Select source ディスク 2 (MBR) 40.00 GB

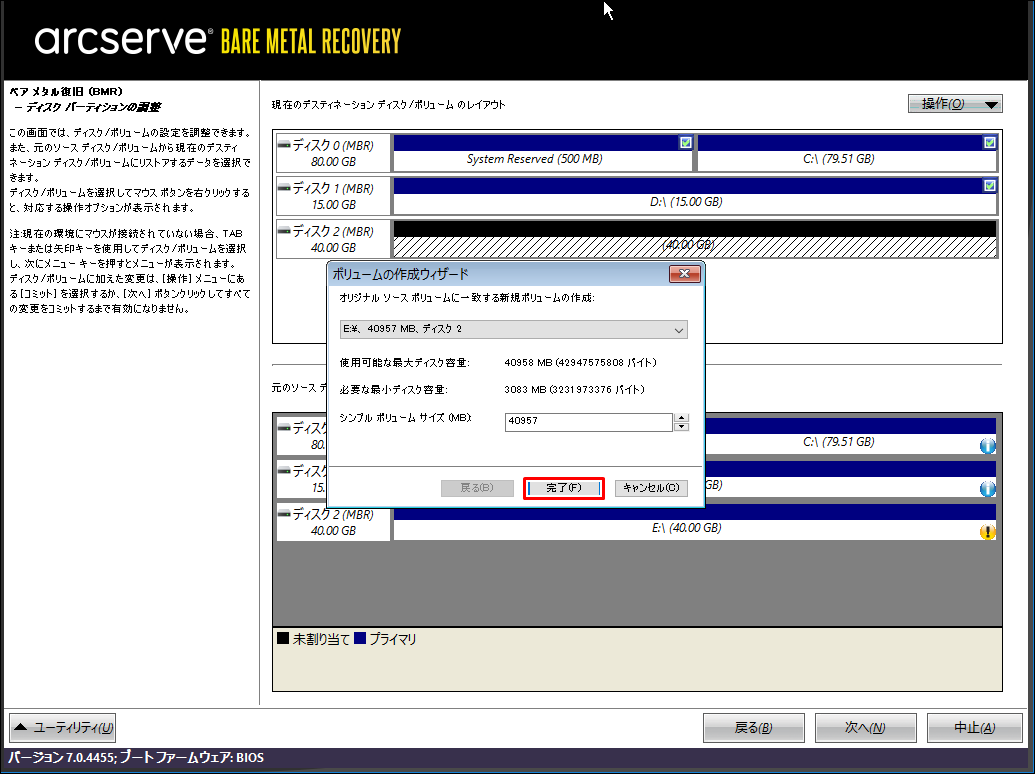click(333, 522)
